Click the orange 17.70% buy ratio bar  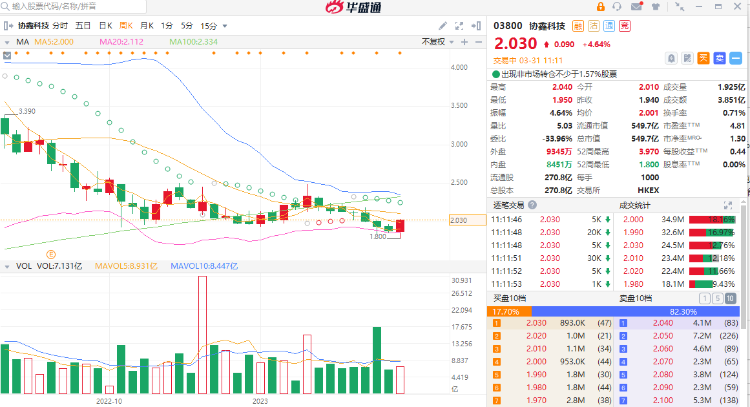(x=509, y=312)
